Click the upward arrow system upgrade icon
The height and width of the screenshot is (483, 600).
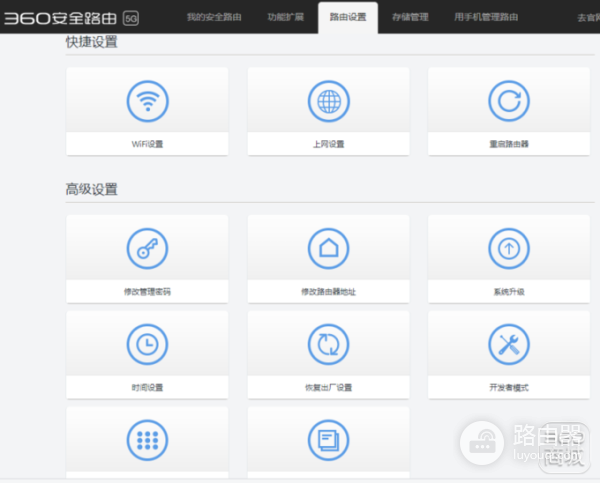[509, 249]
